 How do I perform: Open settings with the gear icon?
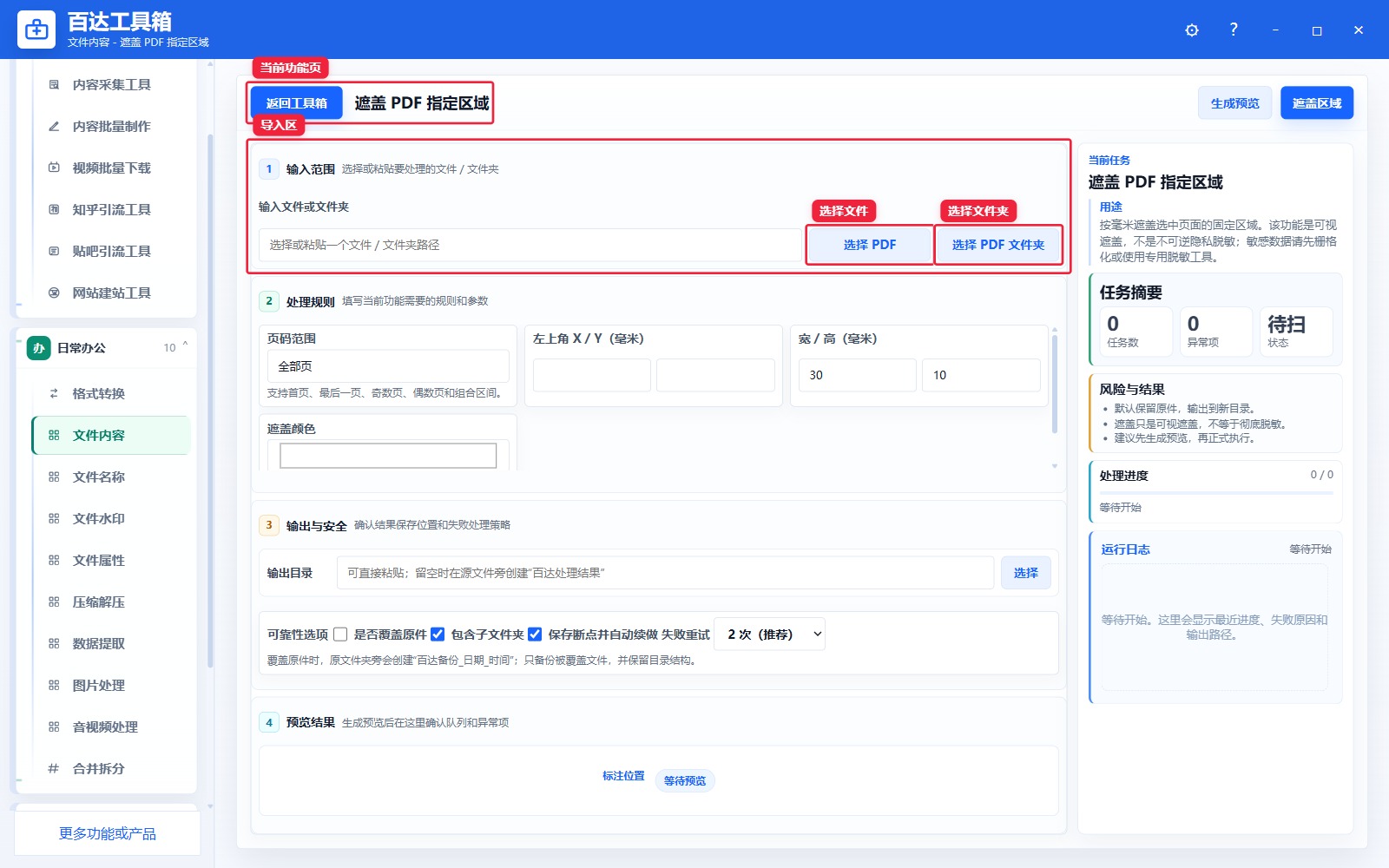click(x=1192, y=30)
